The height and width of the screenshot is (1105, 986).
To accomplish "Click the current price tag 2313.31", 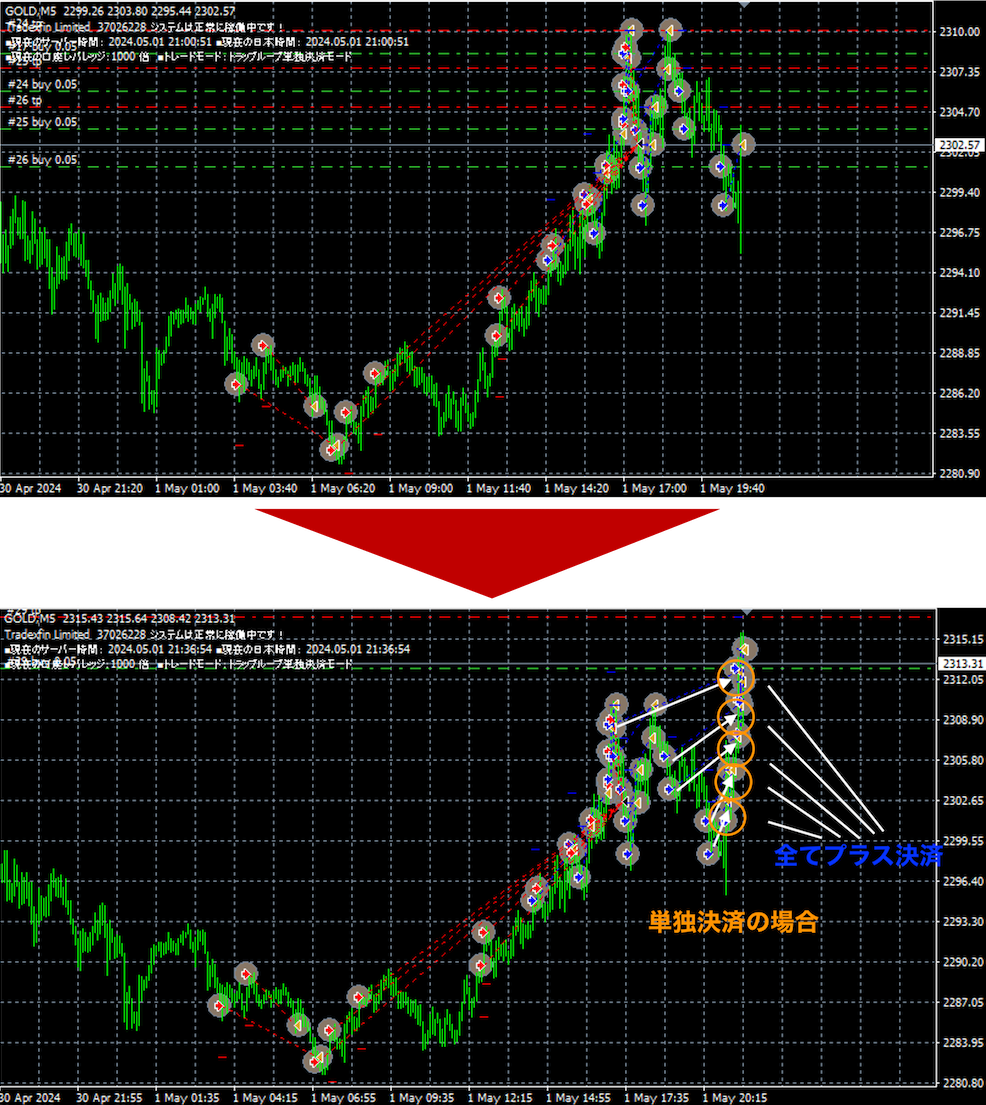I will coord(958,663).
